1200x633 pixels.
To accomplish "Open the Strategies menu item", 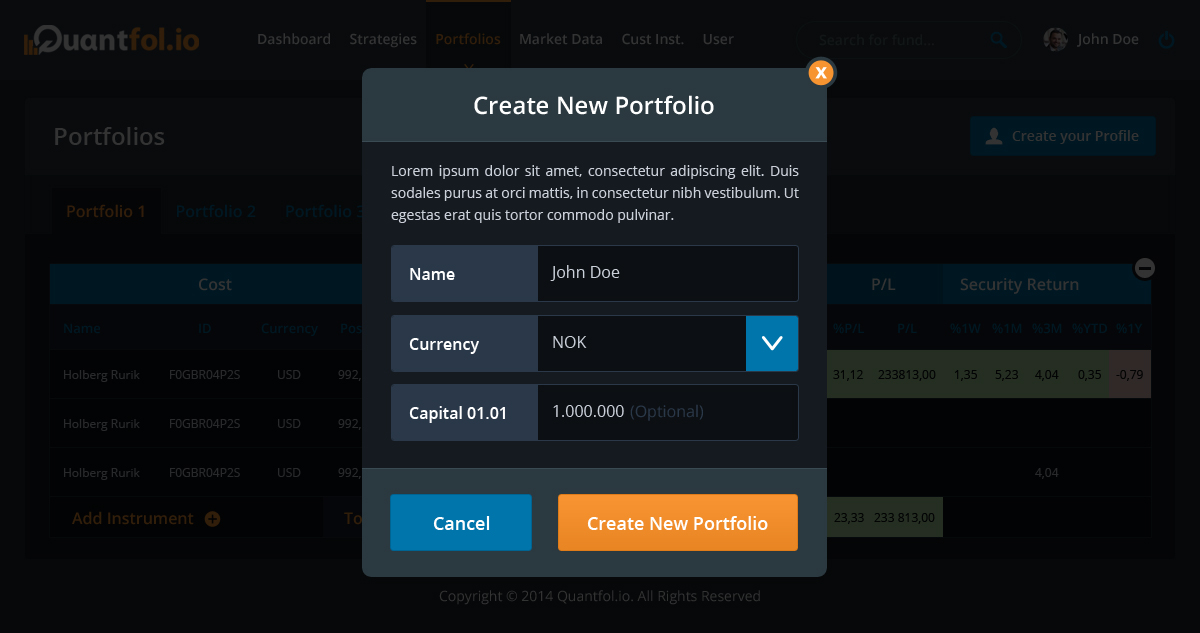I will pos(383,40).
